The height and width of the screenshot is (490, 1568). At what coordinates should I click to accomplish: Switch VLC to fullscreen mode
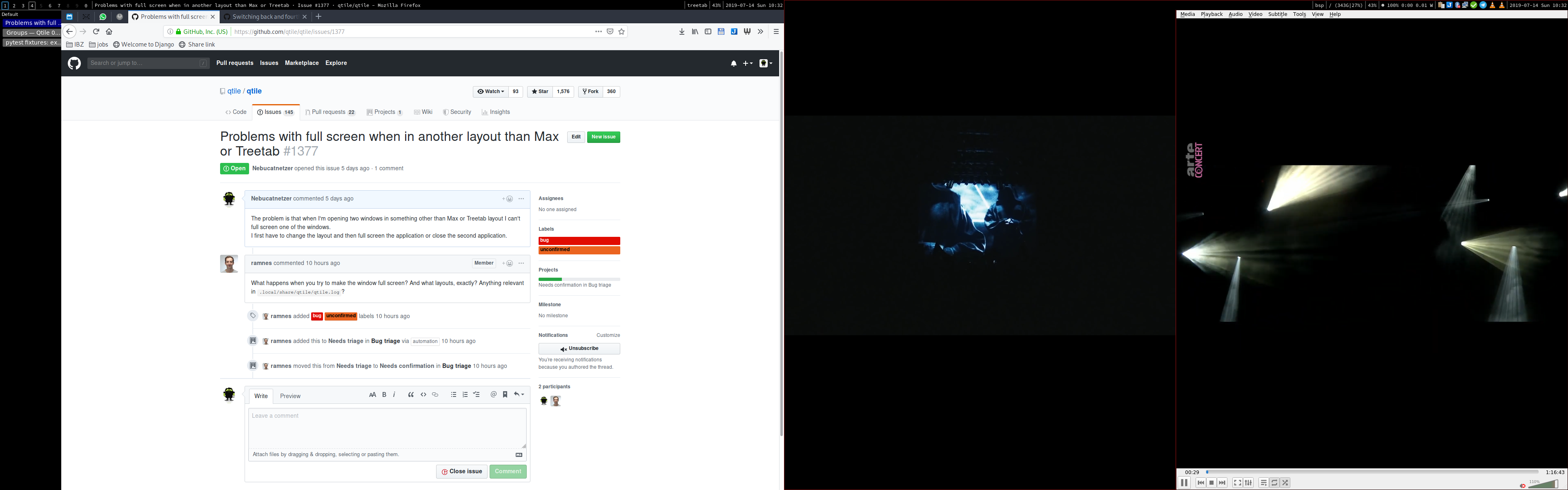coord(1237,482)
